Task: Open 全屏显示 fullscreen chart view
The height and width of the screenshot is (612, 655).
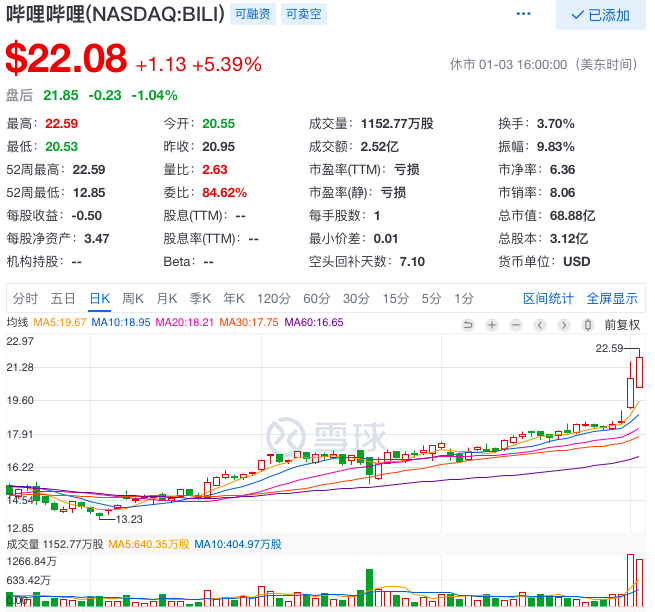Action: click(x=612, y=299)
